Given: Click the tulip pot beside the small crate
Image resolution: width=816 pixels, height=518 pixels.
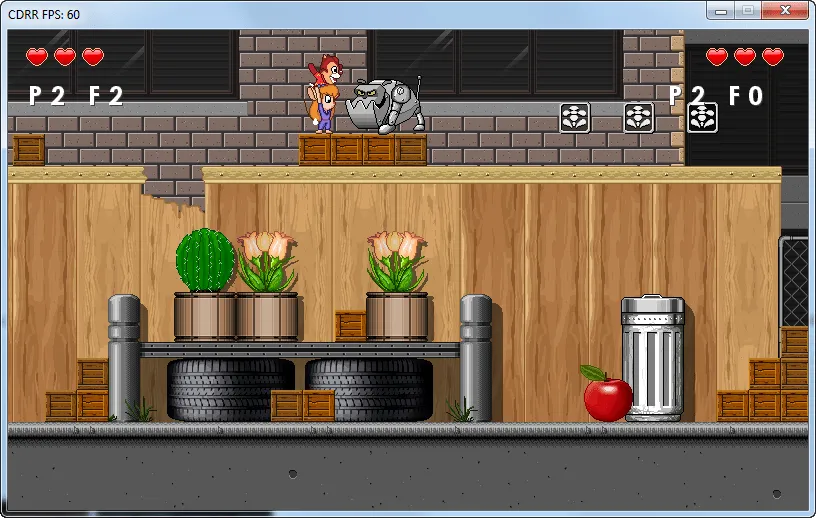Looking at the screenshot, I should click(397, 286).
